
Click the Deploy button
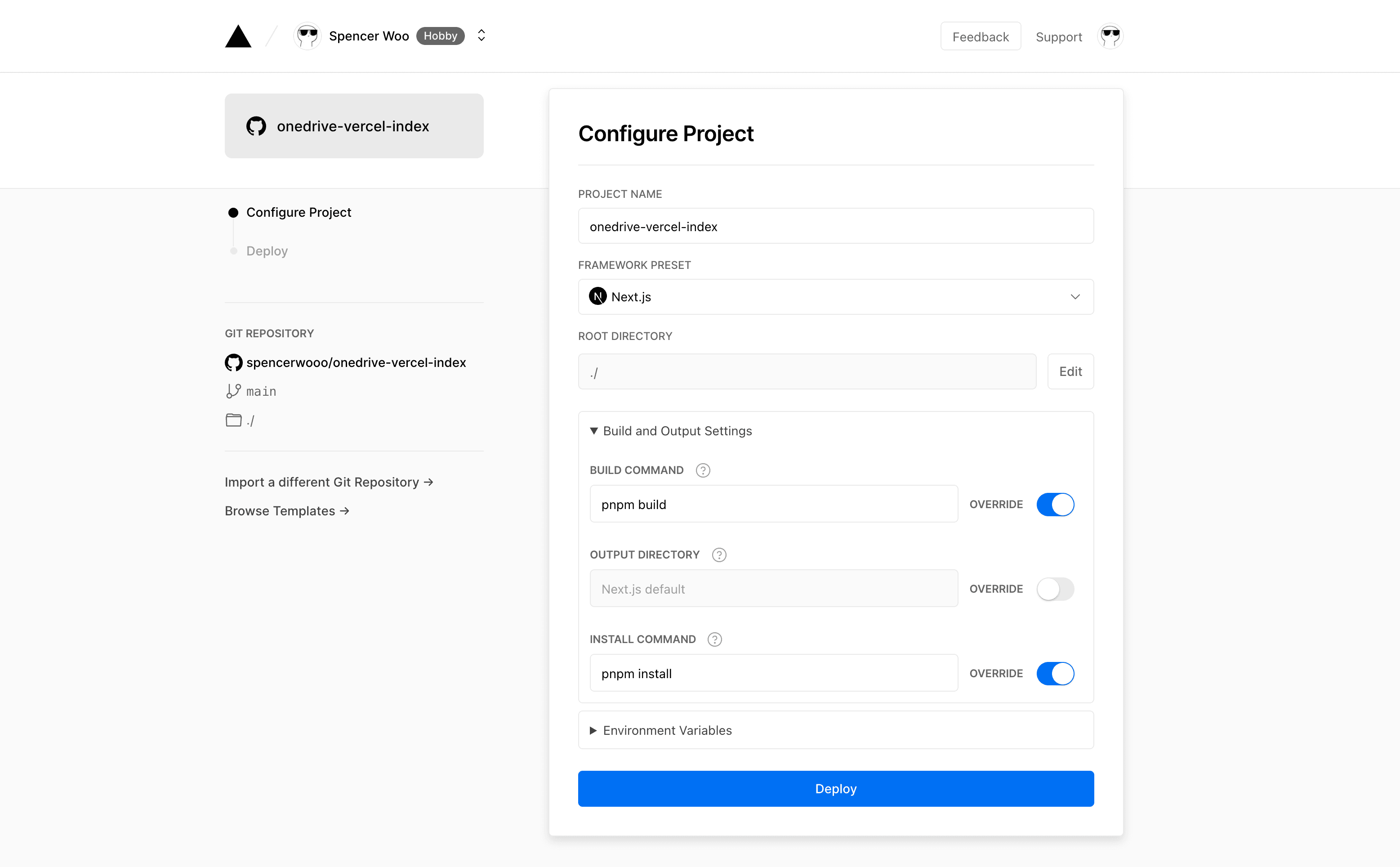[x=835, y=788]
